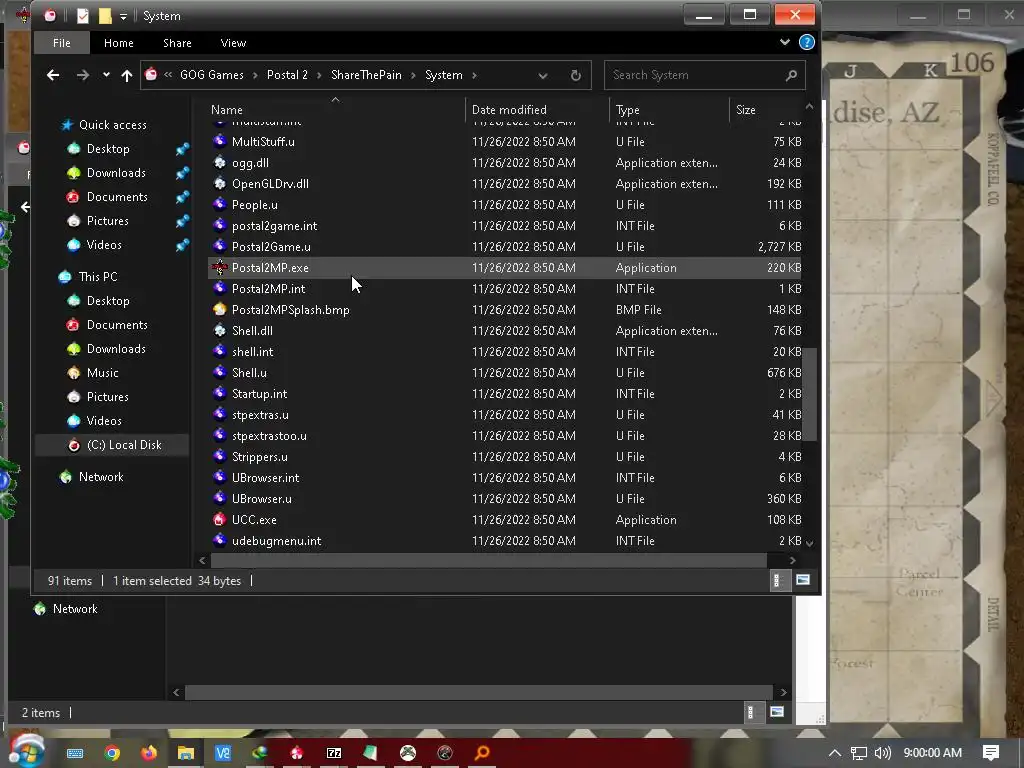1024x768 pixels.
Task: Go back with the Back arrow
Action: click(x=53, y=75)
